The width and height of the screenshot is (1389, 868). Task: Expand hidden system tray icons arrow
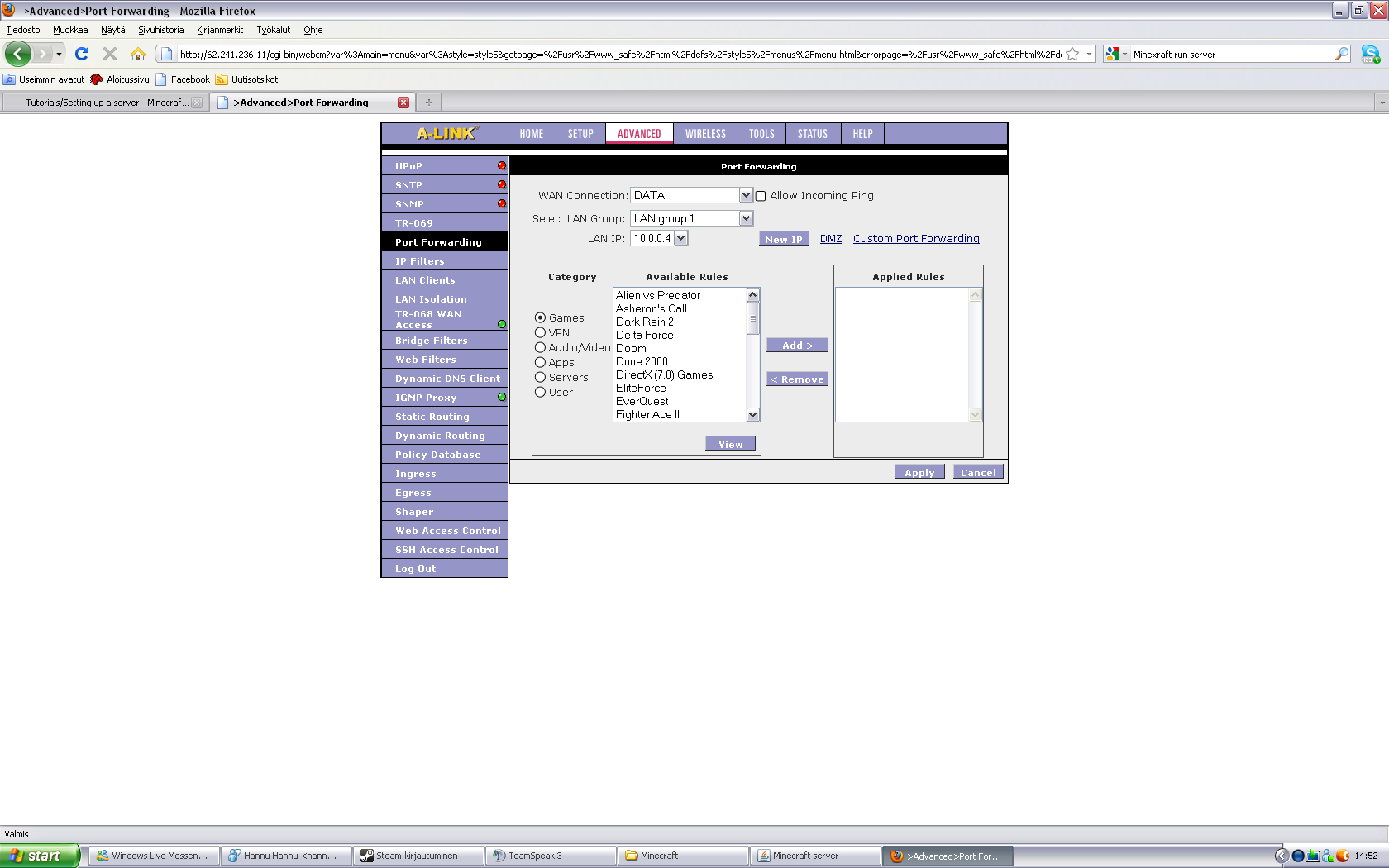click(x=1282, y=856)
